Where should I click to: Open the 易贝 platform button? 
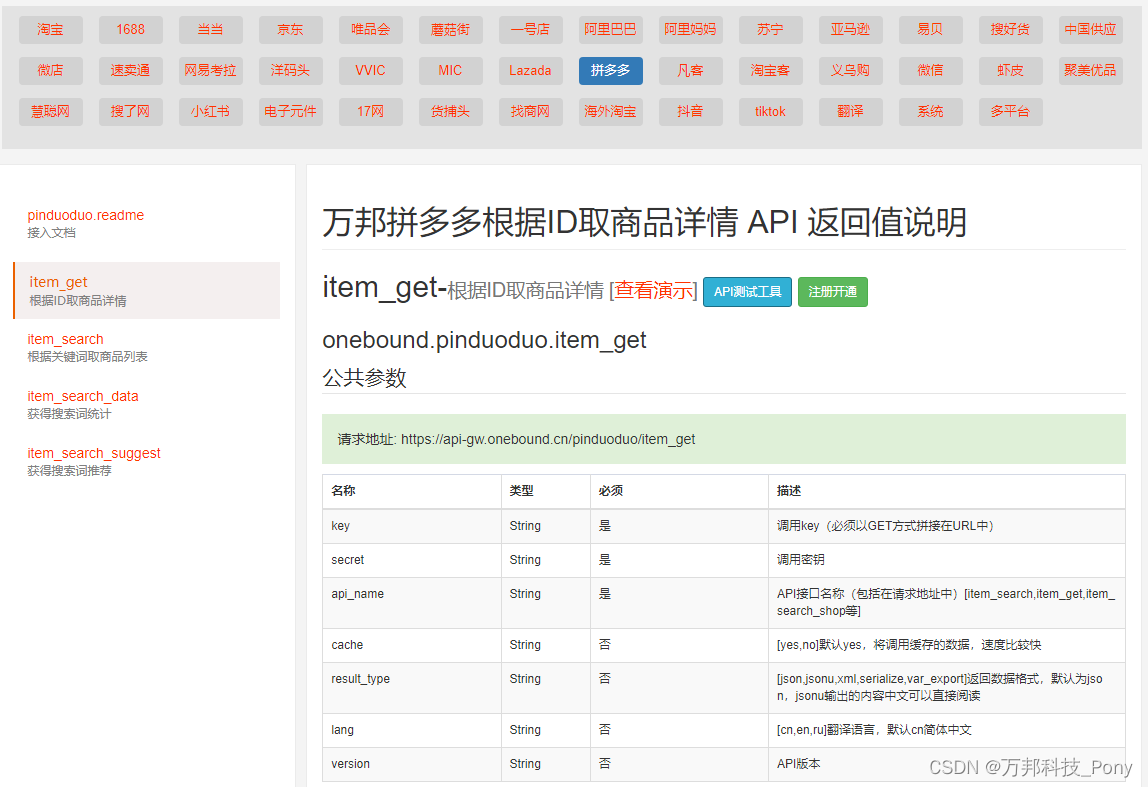pos(931,29)
